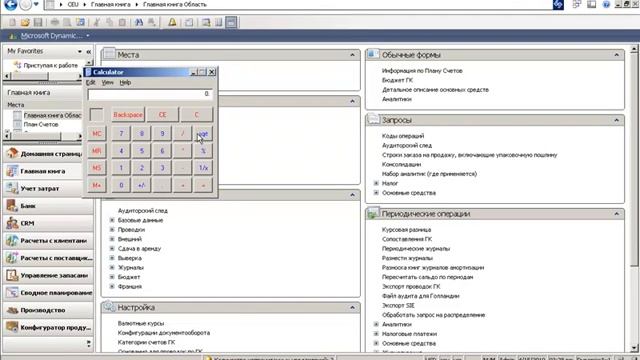Click the Print toolbar icon

pos(55,22)
